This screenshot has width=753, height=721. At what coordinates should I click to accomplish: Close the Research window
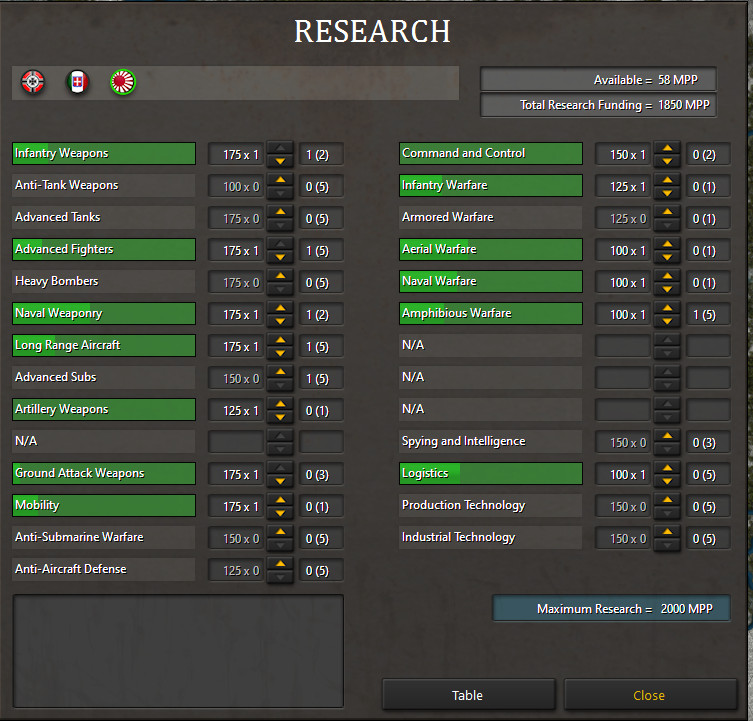[649, 695]
